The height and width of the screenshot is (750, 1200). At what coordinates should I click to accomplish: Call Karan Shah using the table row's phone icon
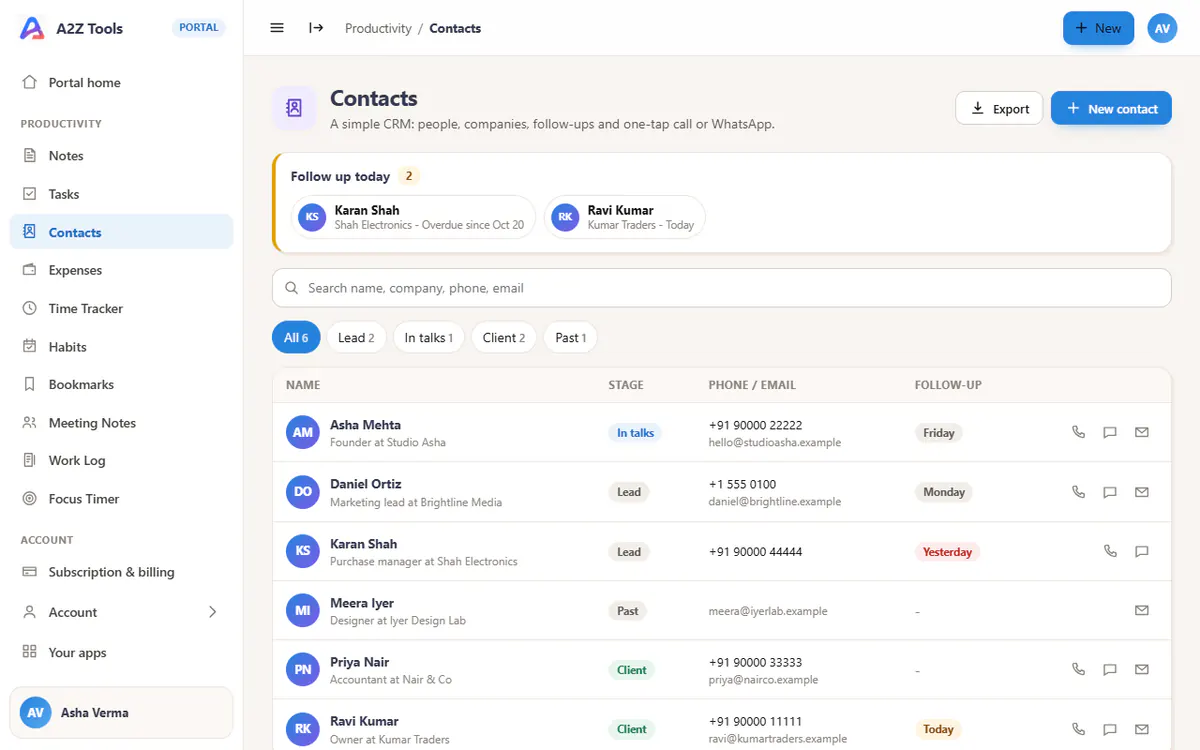coord(1110,551)
